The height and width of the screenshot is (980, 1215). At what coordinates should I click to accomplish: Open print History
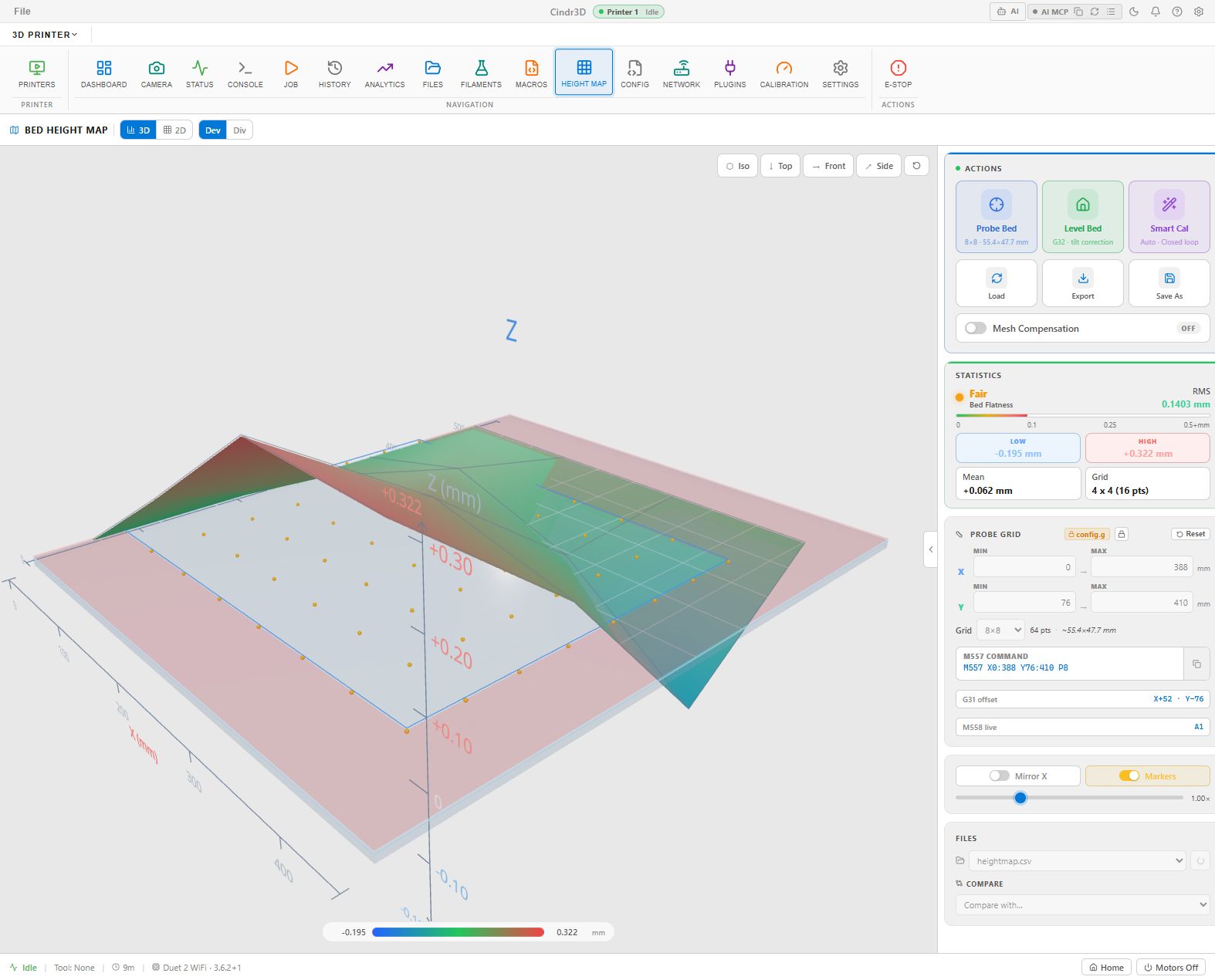click(335, 74)
